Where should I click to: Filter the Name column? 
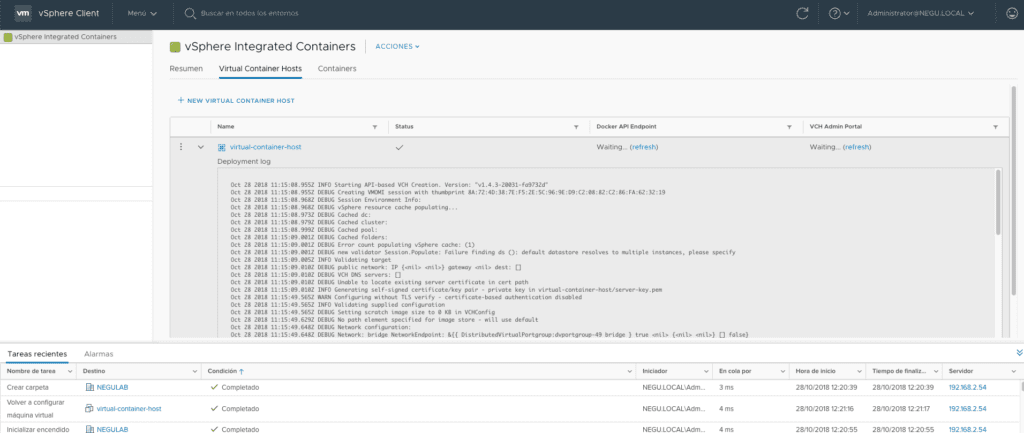[x=374, y=127]
